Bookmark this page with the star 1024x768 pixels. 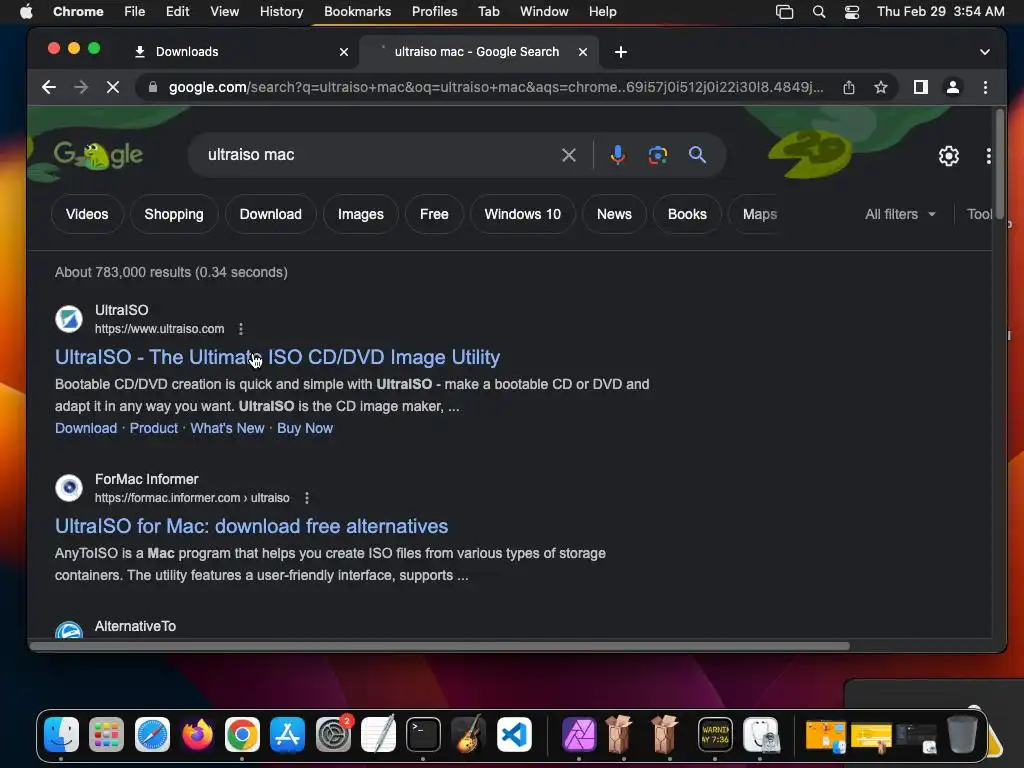tap(880, 87)
